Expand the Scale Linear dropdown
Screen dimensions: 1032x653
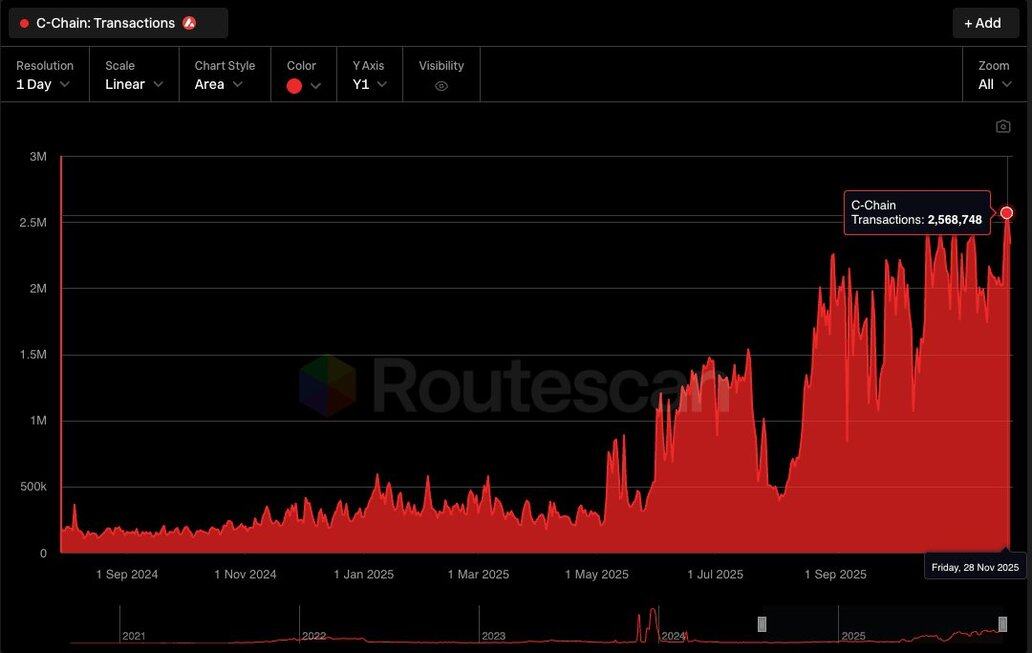[x=134, y=84]
